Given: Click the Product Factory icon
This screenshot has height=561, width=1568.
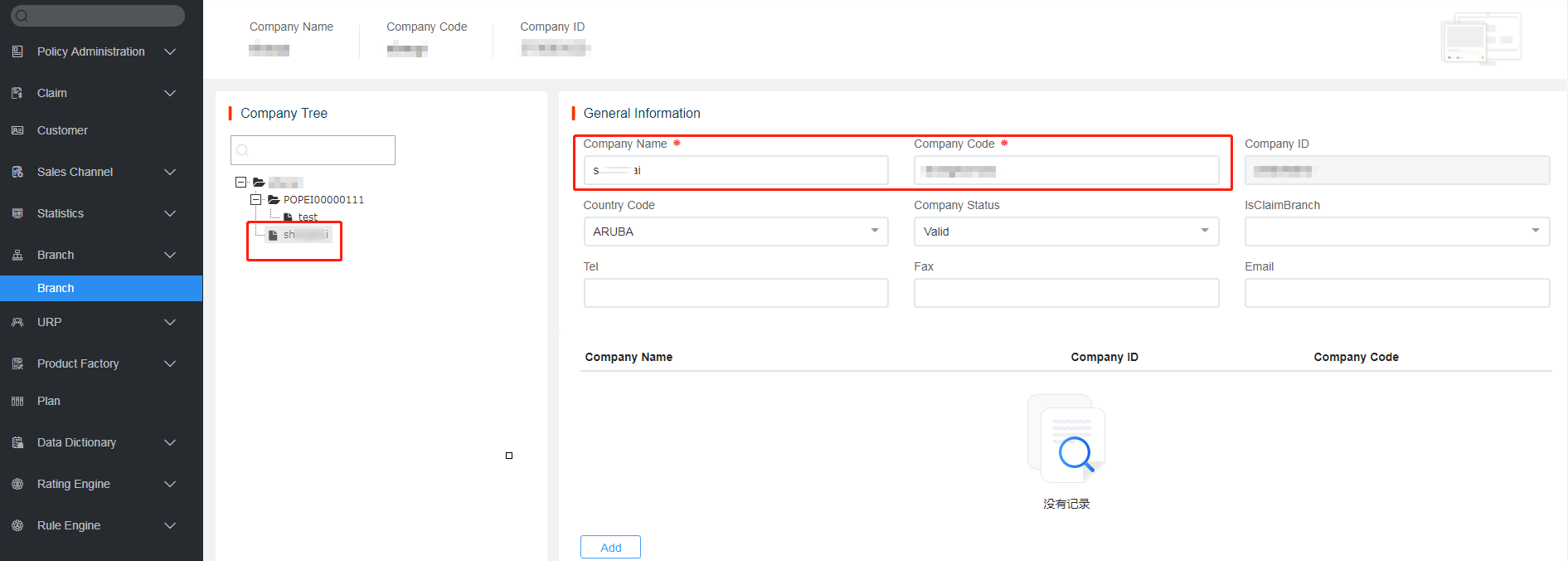Looking at the screenshot, I should coord(17,363).
